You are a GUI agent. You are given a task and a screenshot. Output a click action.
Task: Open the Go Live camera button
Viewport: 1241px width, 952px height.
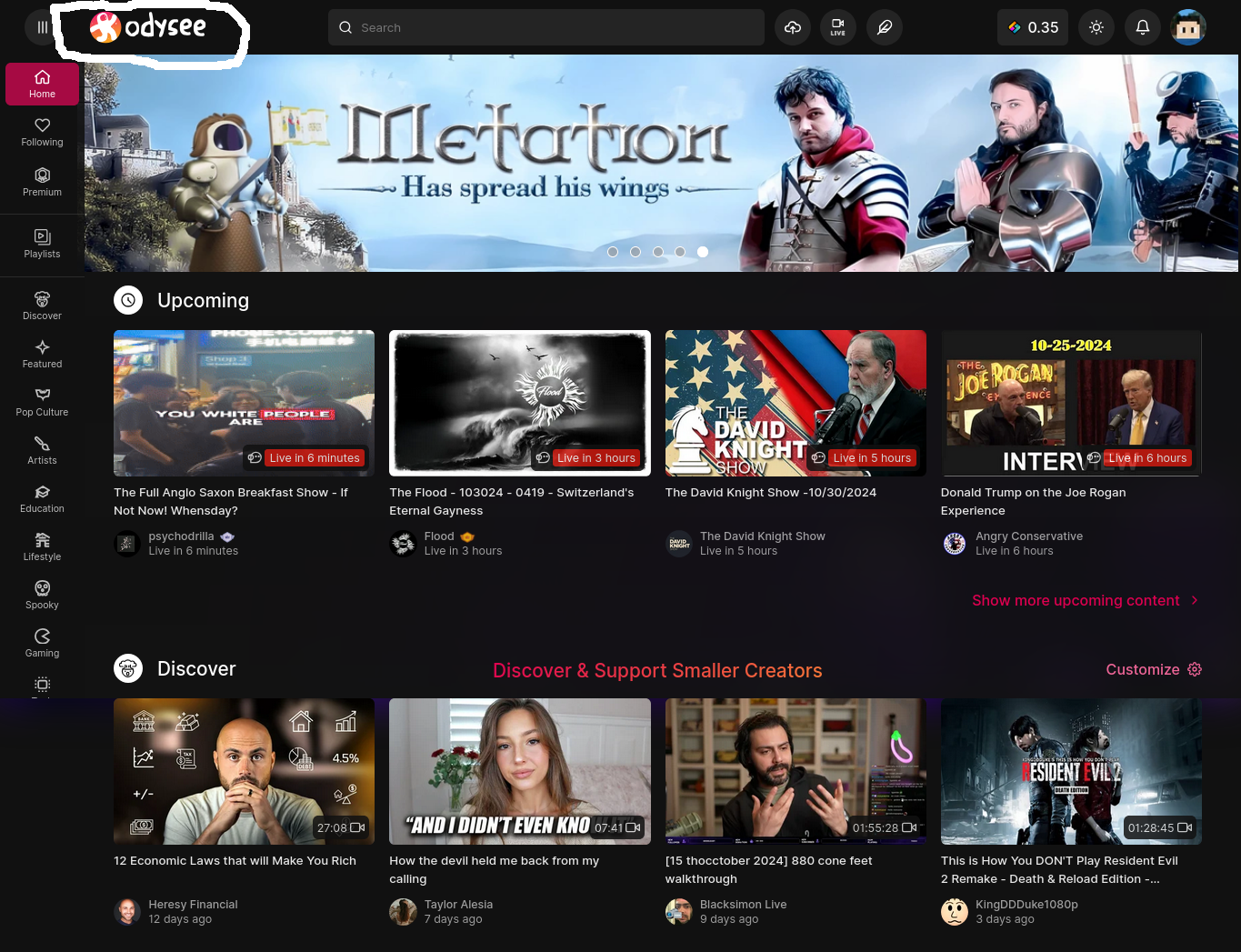pyautogui.click(x=838, y=27)
